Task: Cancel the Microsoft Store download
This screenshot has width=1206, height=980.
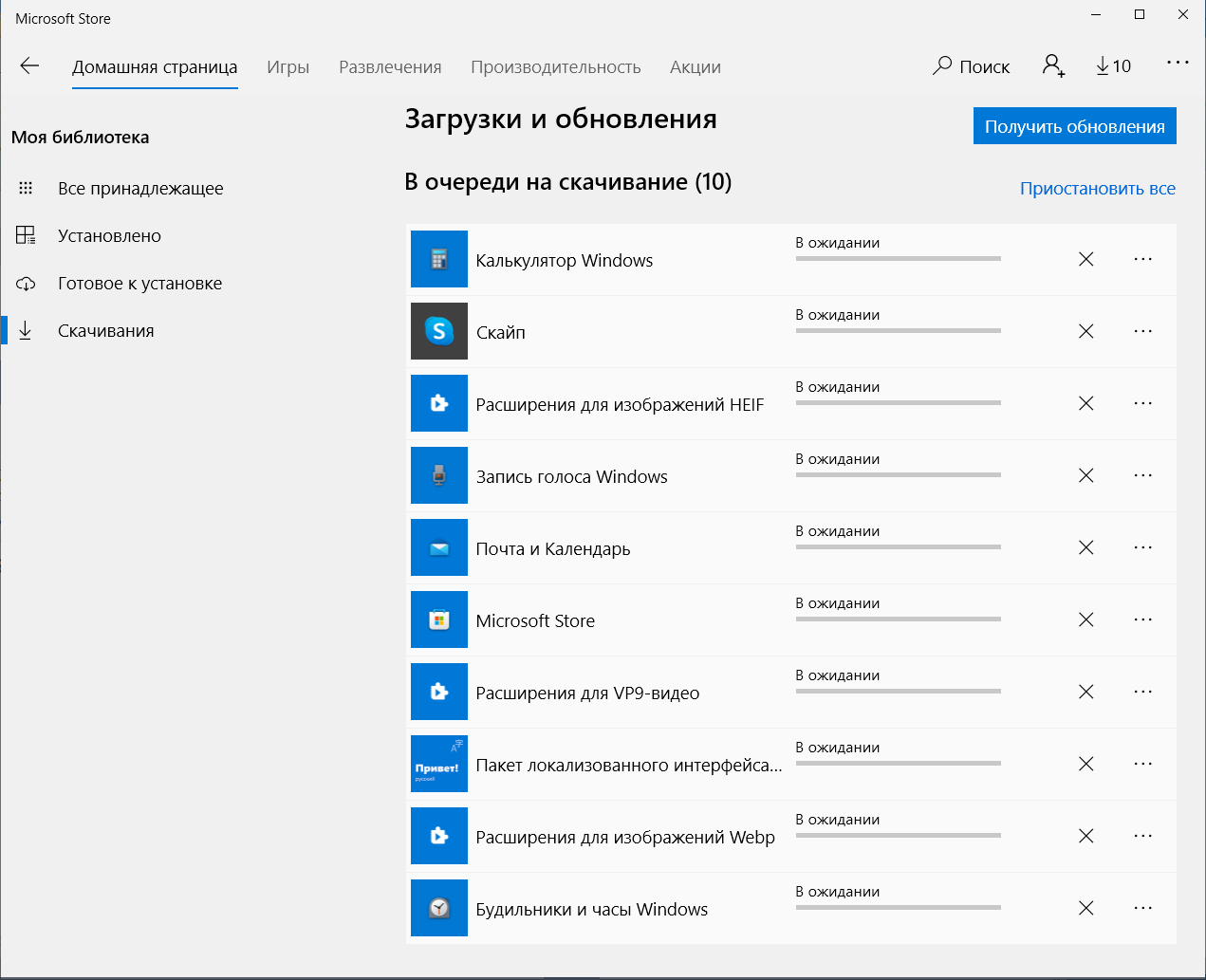Action: click(1086, 619)
